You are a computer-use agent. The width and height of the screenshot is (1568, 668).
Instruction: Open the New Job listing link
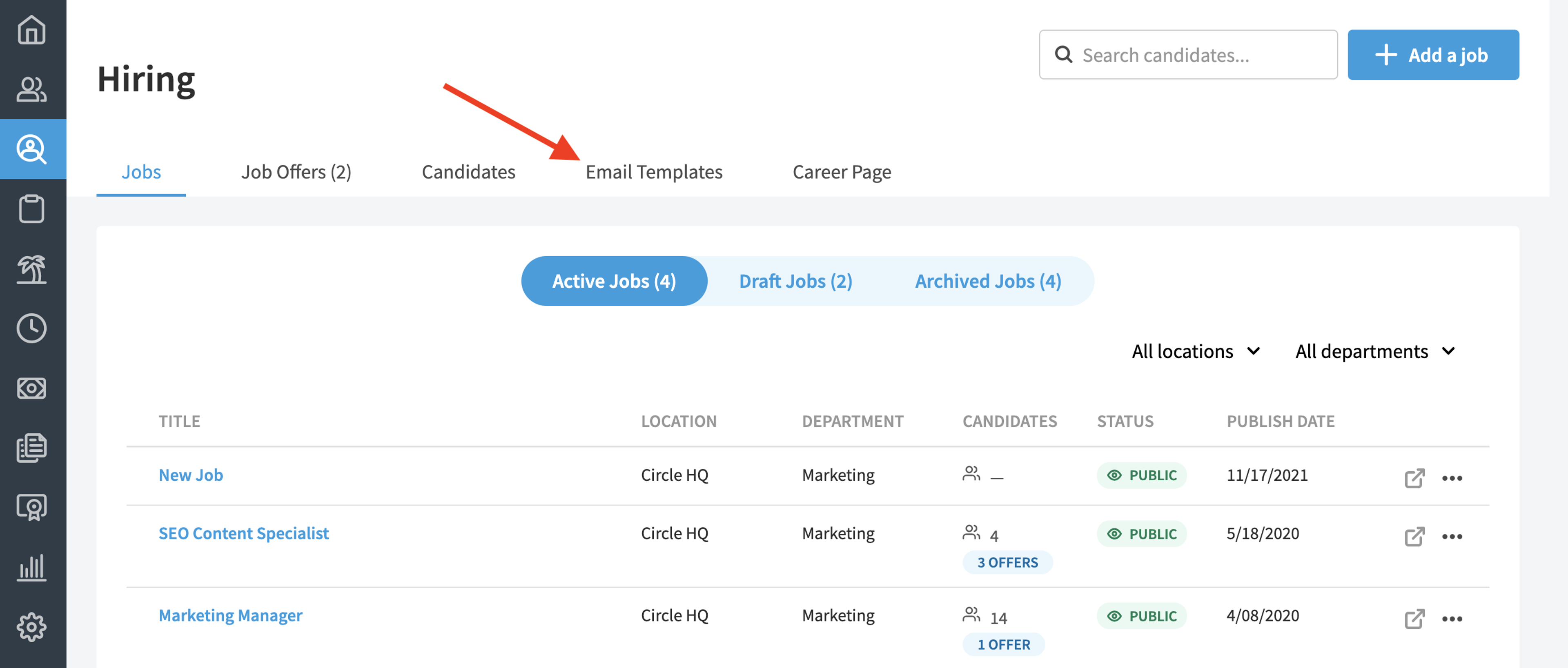191,475
